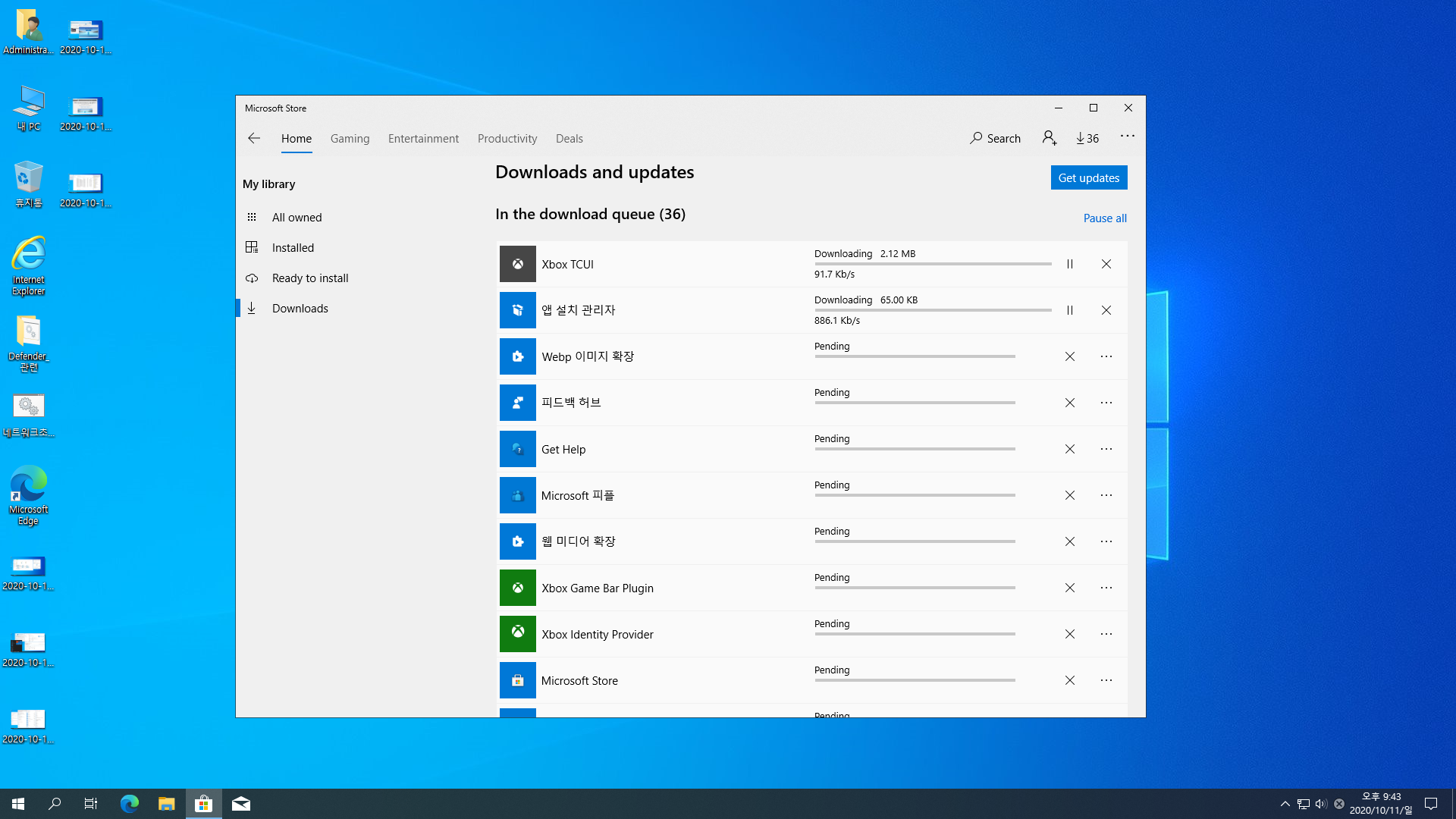Pause the Xbox TCUI download
Viewport: 1456px width, 819px height.
[1069, 264]
